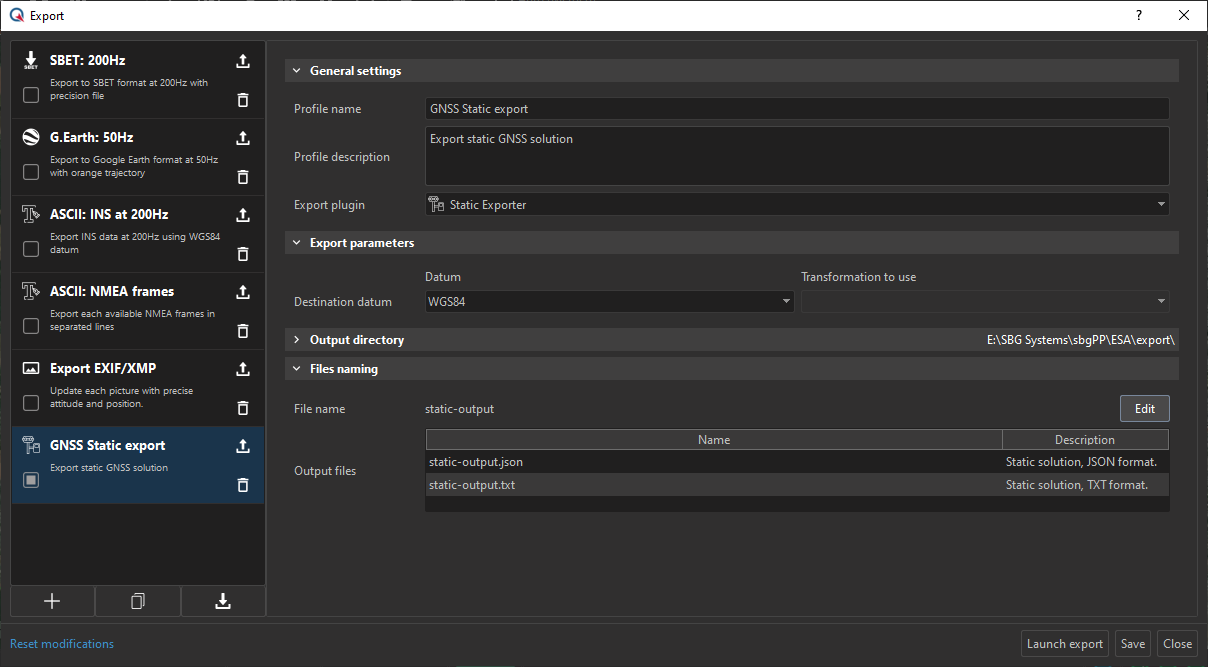Toggle the GNSS Static export checkbox
The image size is (1208, 667).
tap(31, 480)
